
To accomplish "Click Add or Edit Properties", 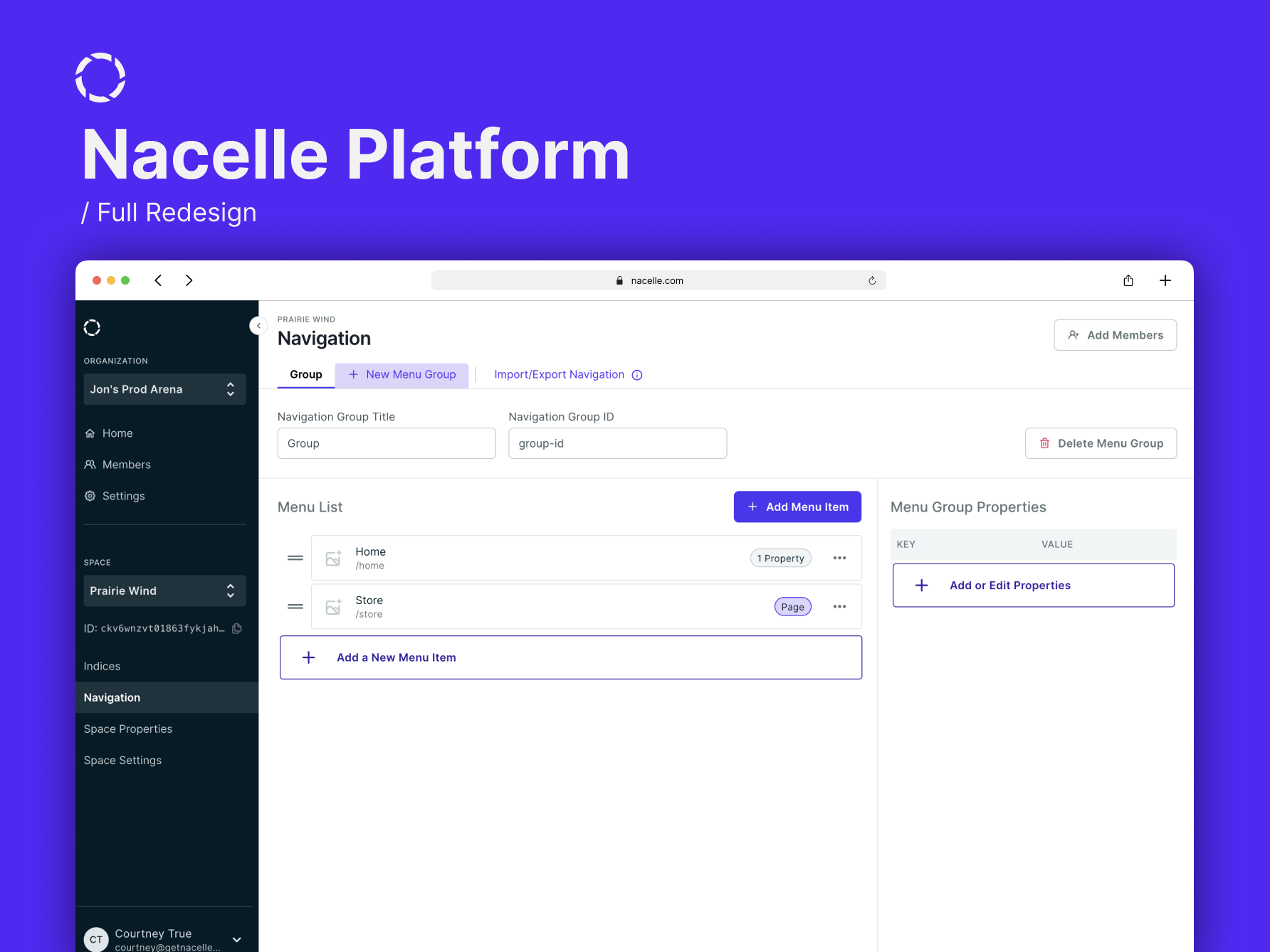I will [1034, 585].
